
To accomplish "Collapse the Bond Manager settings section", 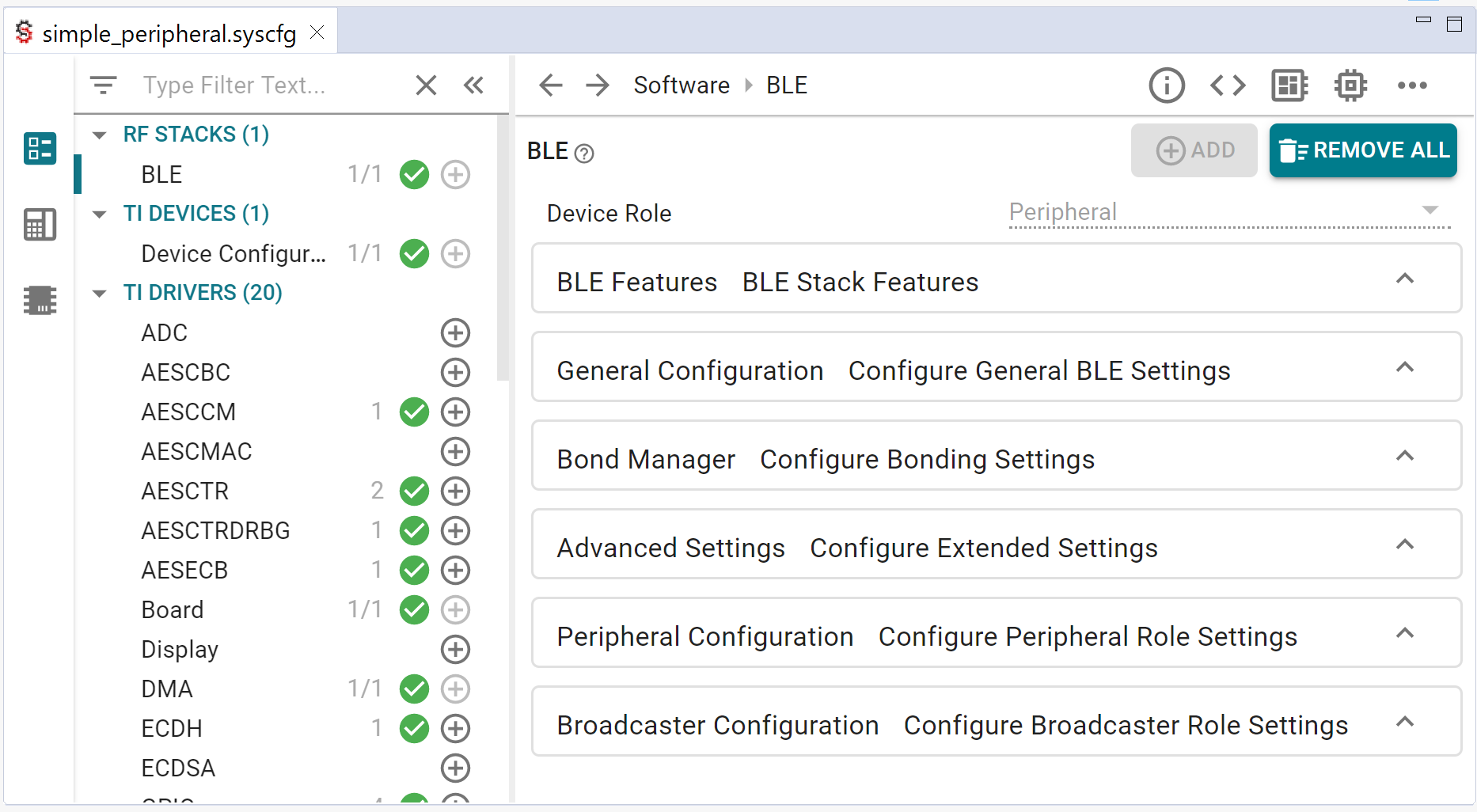I will click(x=1405, y=456).
